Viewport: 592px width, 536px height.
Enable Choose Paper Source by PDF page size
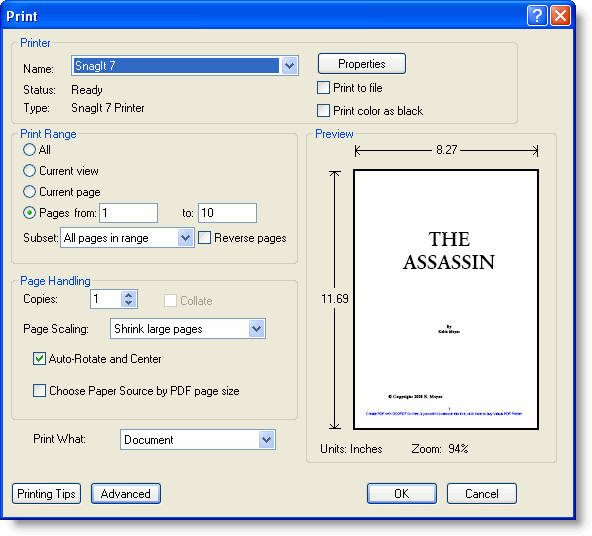39,391
